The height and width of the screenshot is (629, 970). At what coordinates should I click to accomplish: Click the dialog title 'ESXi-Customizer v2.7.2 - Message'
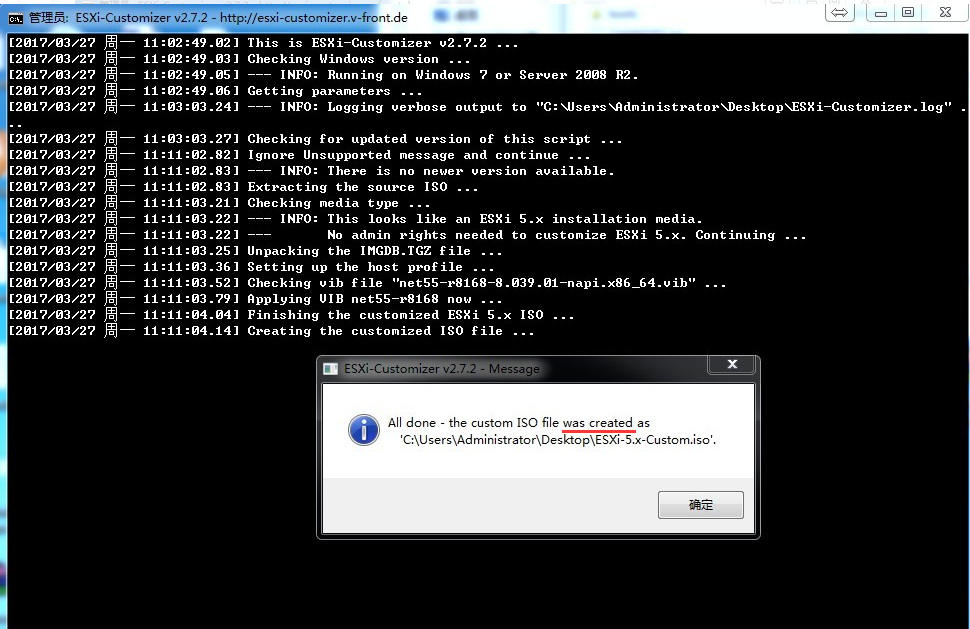[440, 369]
